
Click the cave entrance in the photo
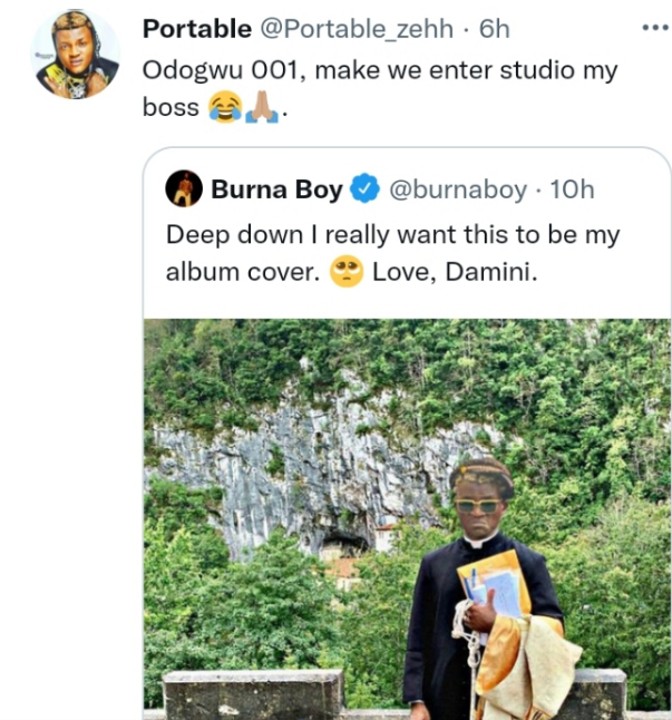click(x=344, y=546)
